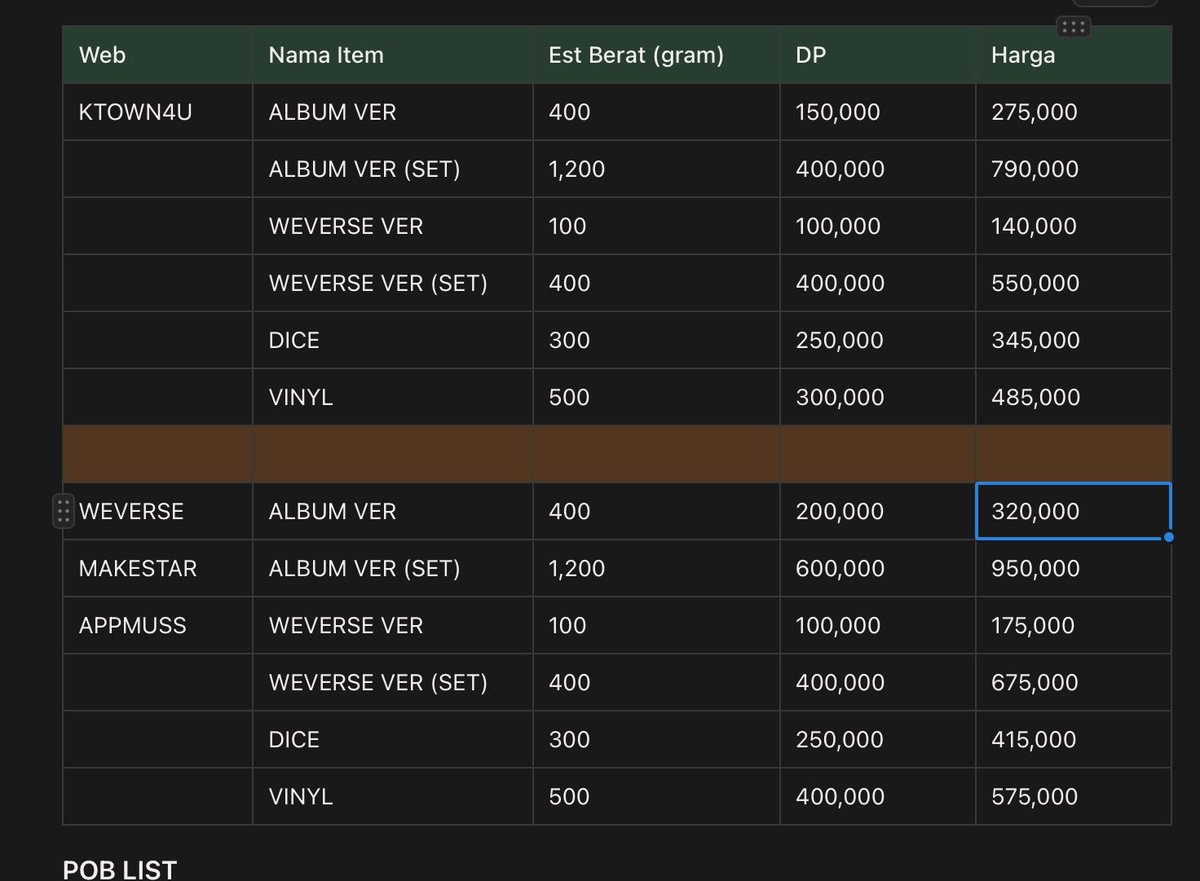The width and height of the screenshot is (1200, 881).
Task: Select the 345,000 price cell
Action: click(1073, 340)
